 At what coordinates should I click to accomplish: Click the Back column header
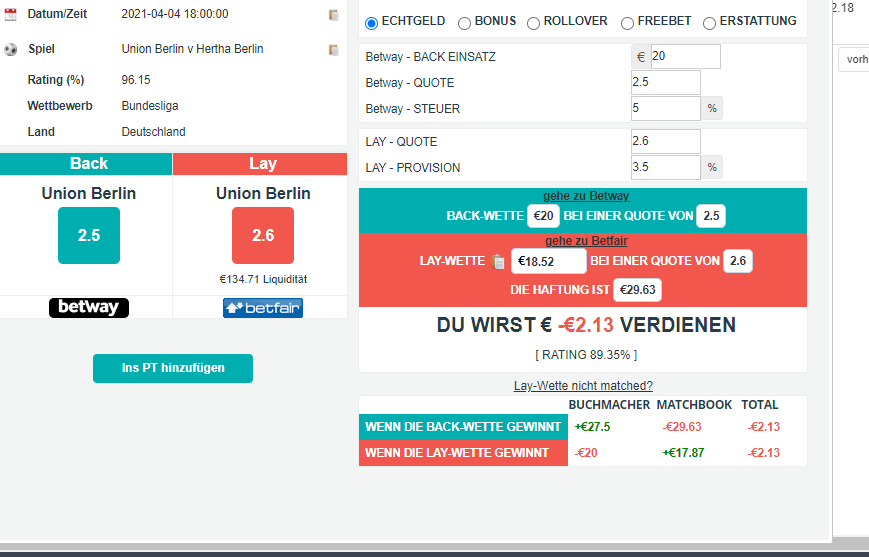tap(86, 164)
